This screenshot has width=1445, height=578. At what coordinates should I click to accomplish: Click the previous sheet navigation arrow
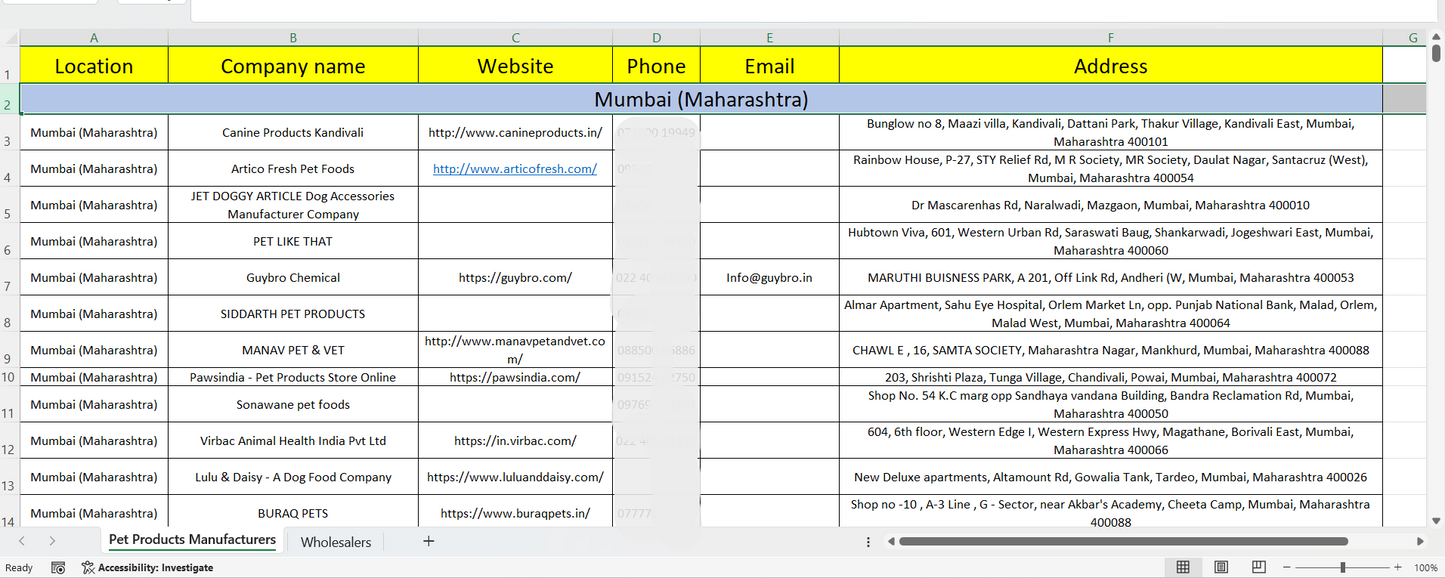click(x=22, y=541)
